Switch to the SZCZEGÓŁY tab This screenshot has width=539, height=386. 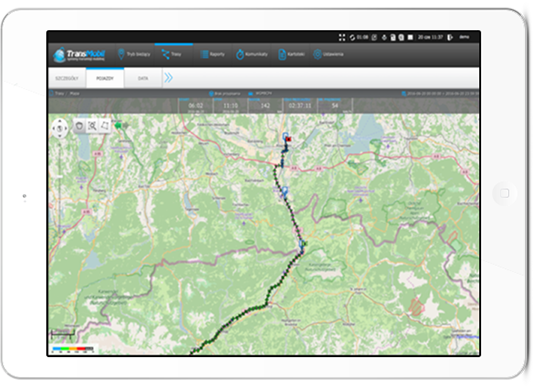pyautogui.click(x=67, y=78)
